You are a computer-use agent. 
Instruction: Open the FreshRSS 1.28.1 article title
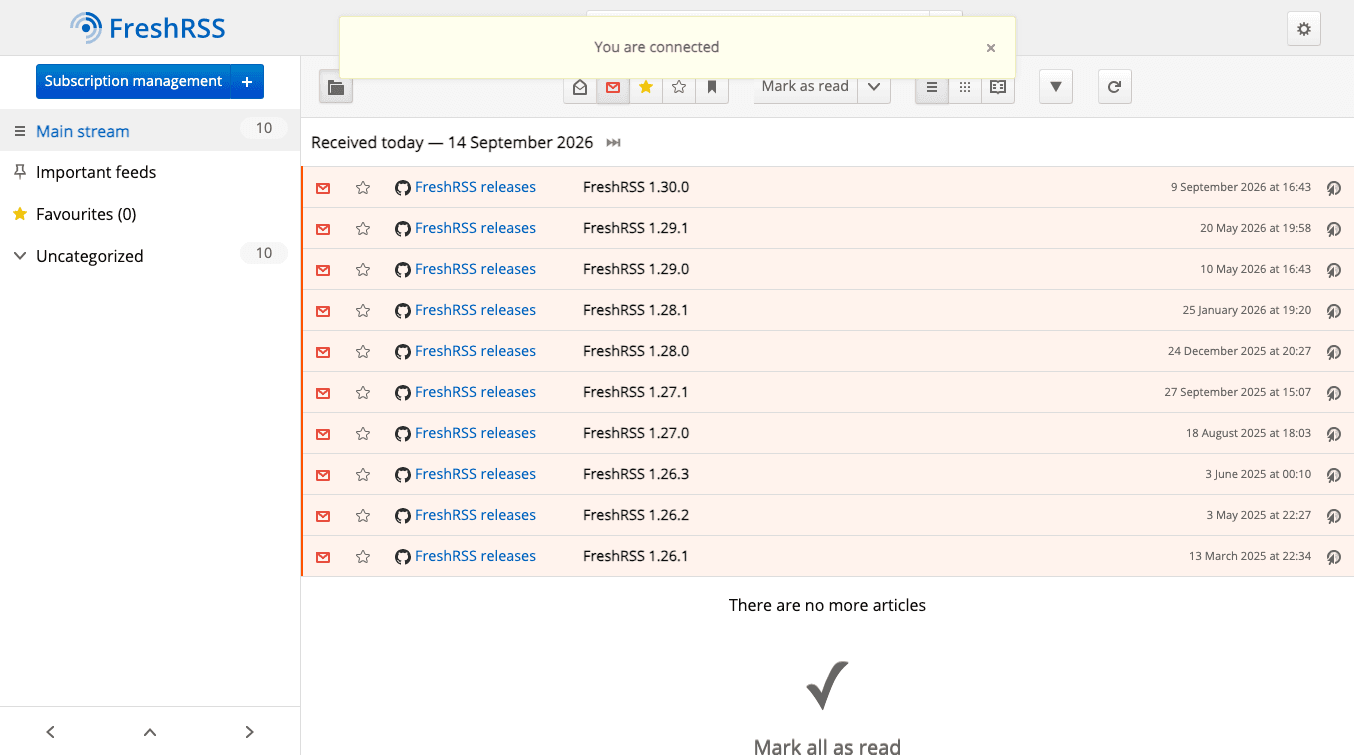point(636,310)
